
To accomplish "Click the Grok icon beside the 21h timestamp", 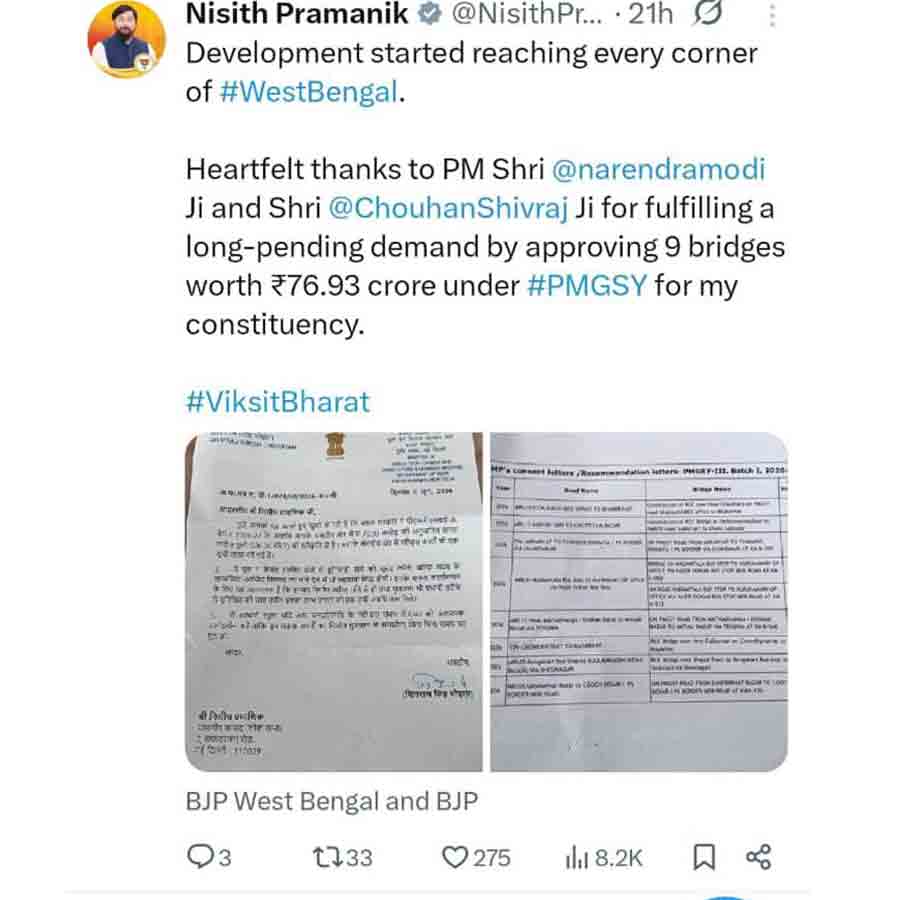I will point(708,13).
